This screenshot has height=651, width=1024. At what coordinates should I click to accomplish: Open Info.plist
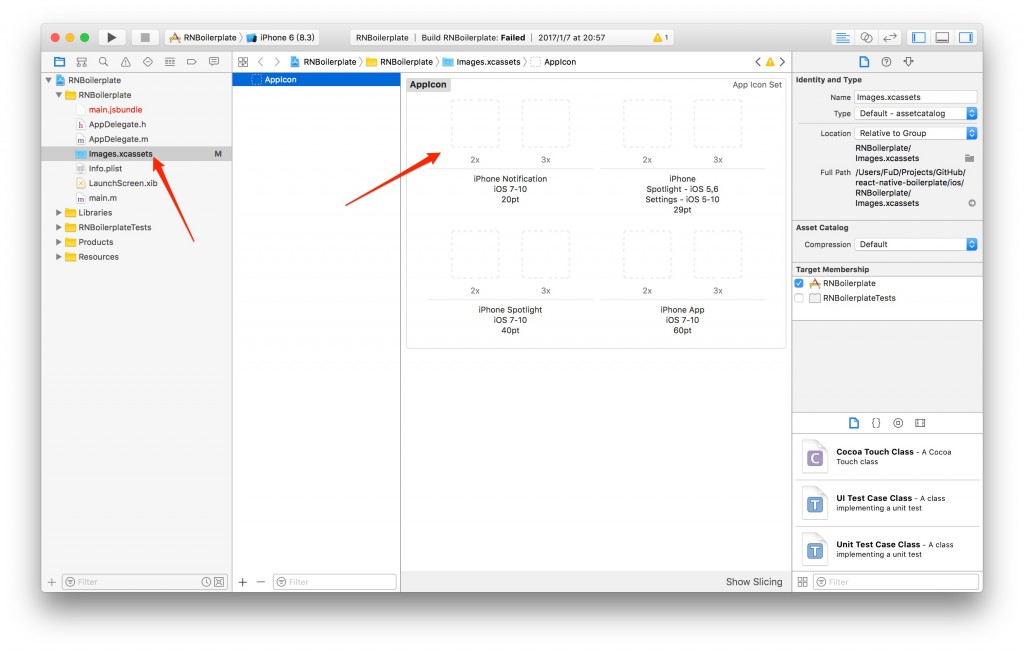coord(105,168)
